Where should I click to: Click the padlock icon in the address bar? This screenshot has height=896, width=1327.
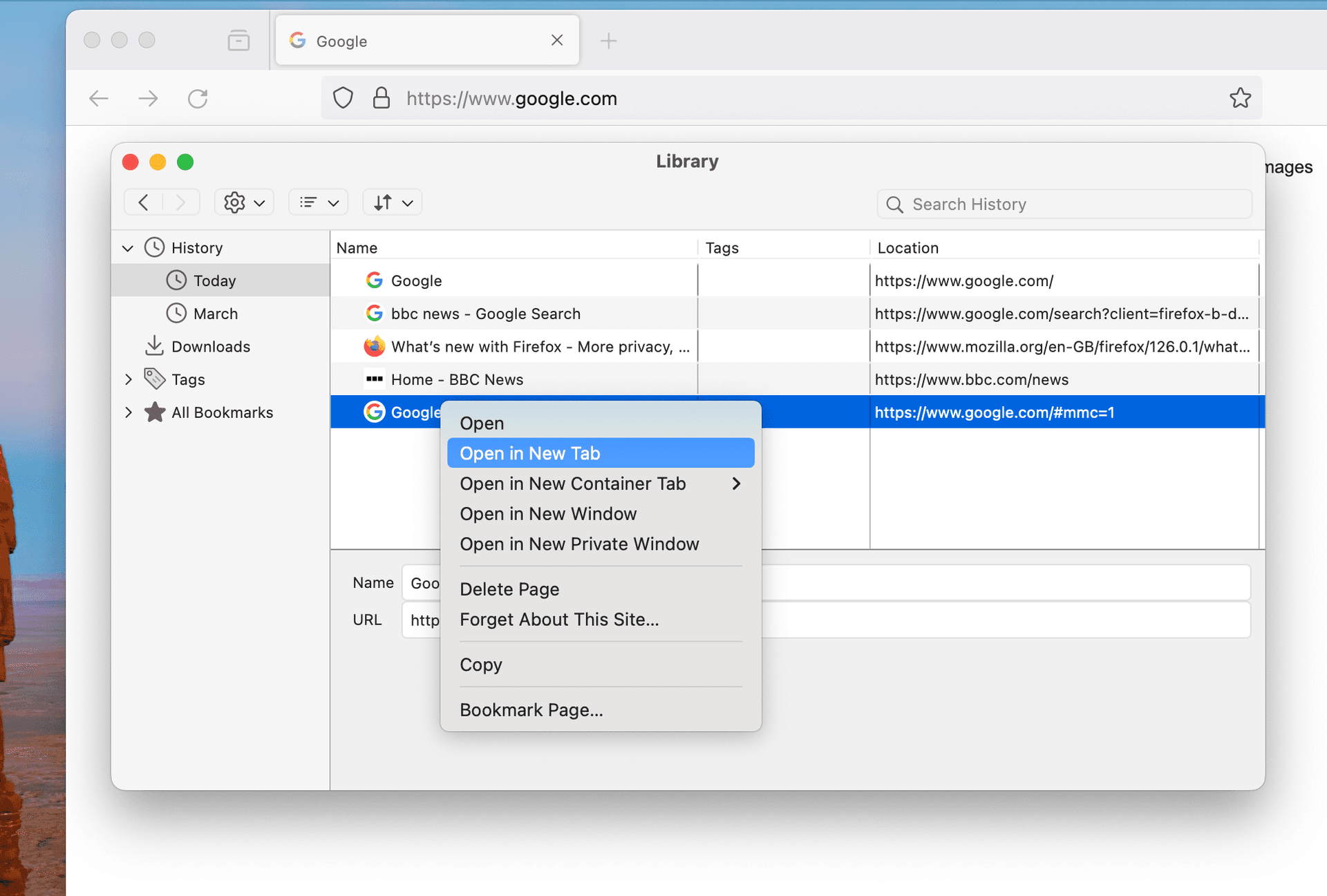[x=381, y=97]
